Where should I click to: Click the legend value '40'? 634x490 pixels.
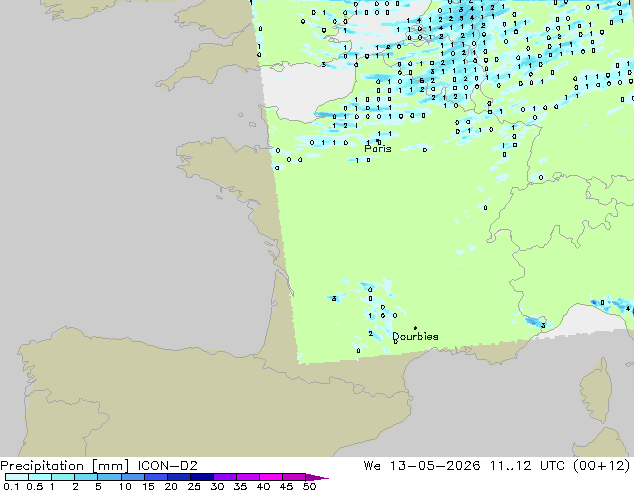pos(263,486)
